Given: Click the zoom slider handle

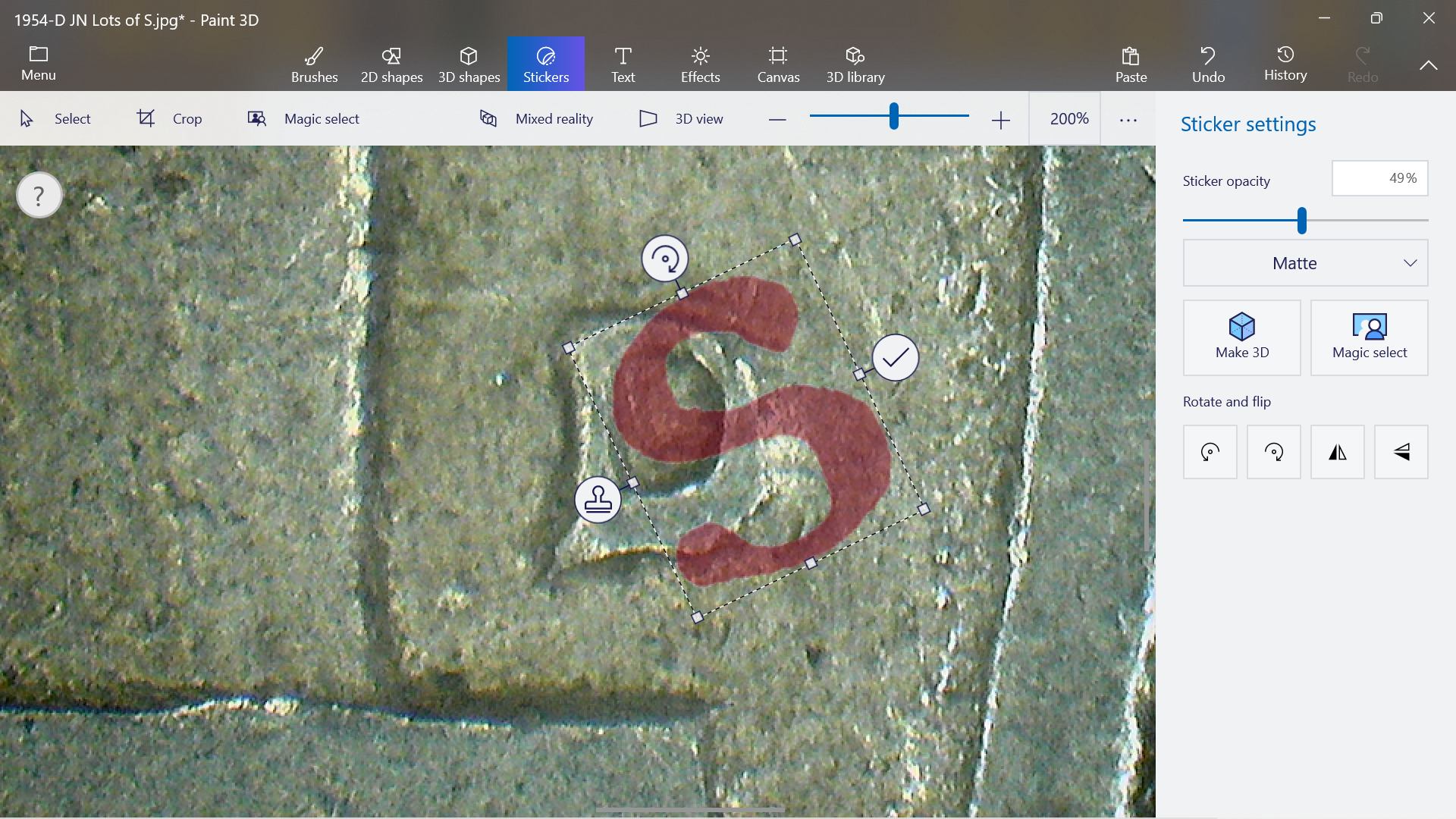Looking at the screenshot, I should (894, 116).
